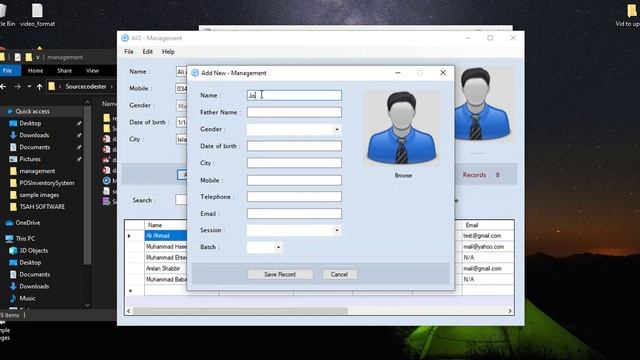Screen dimensions: 640x360
Task: Click the profile avatar image in Add New dialog
Action: point(402,128)
